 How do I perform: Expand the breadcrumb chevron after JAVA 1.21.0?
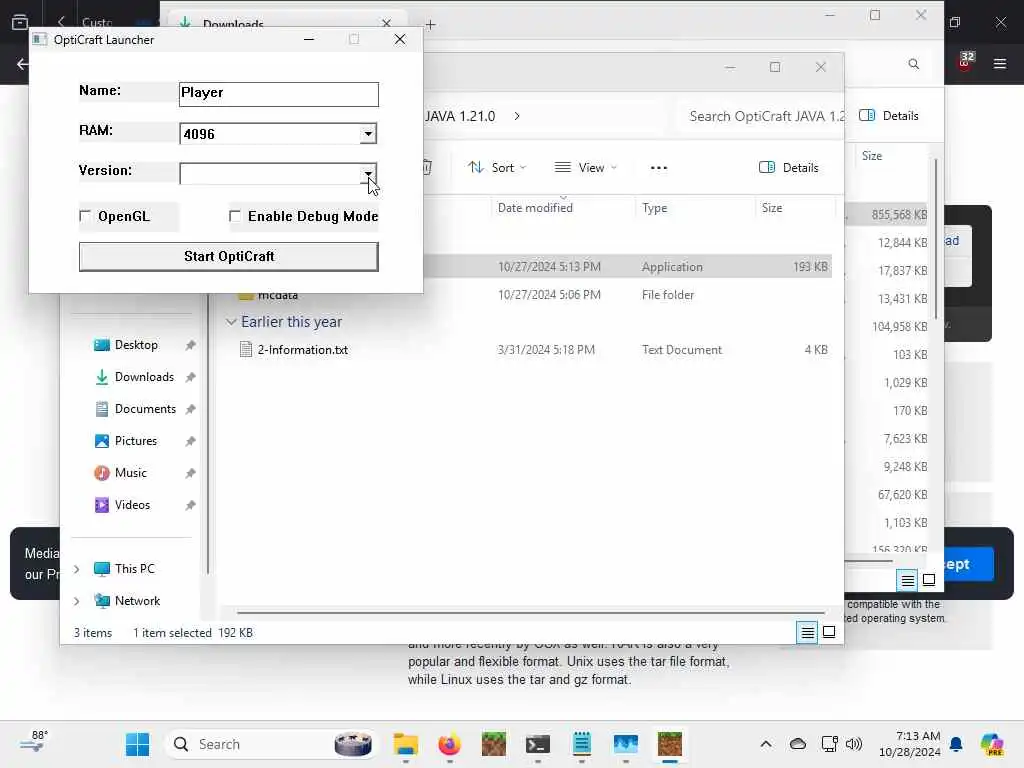[517, 116]
